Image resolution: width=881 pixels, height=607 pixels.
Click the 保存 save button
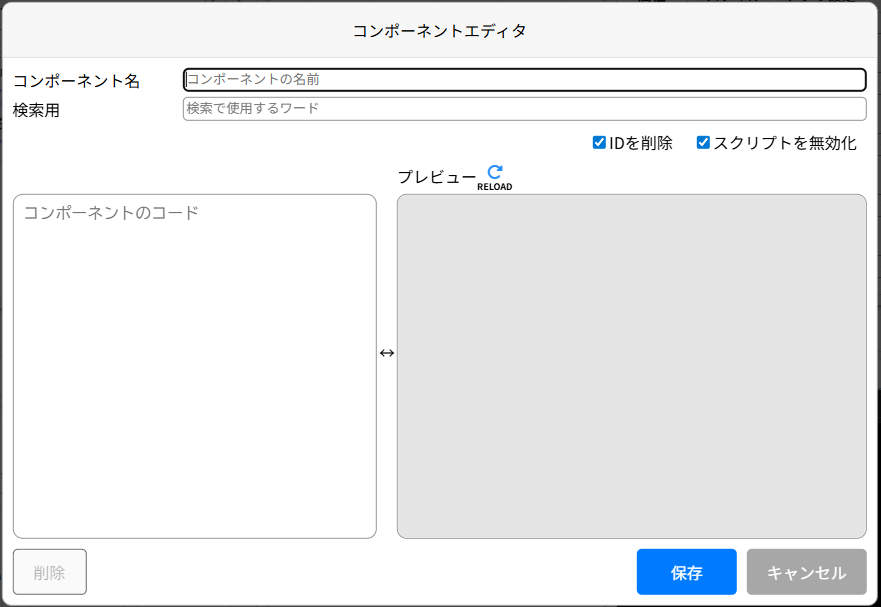[x=686, y=571]
